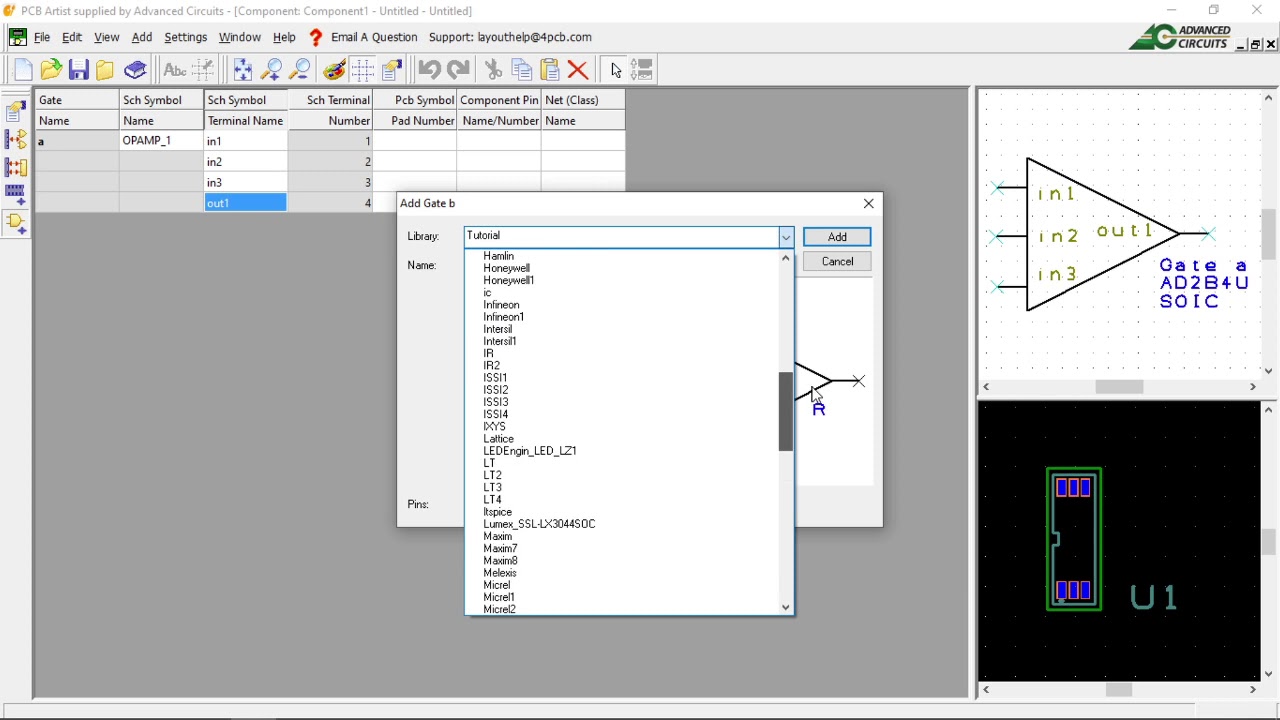Click the sidebar Add Gate icon

pos(16,223)
